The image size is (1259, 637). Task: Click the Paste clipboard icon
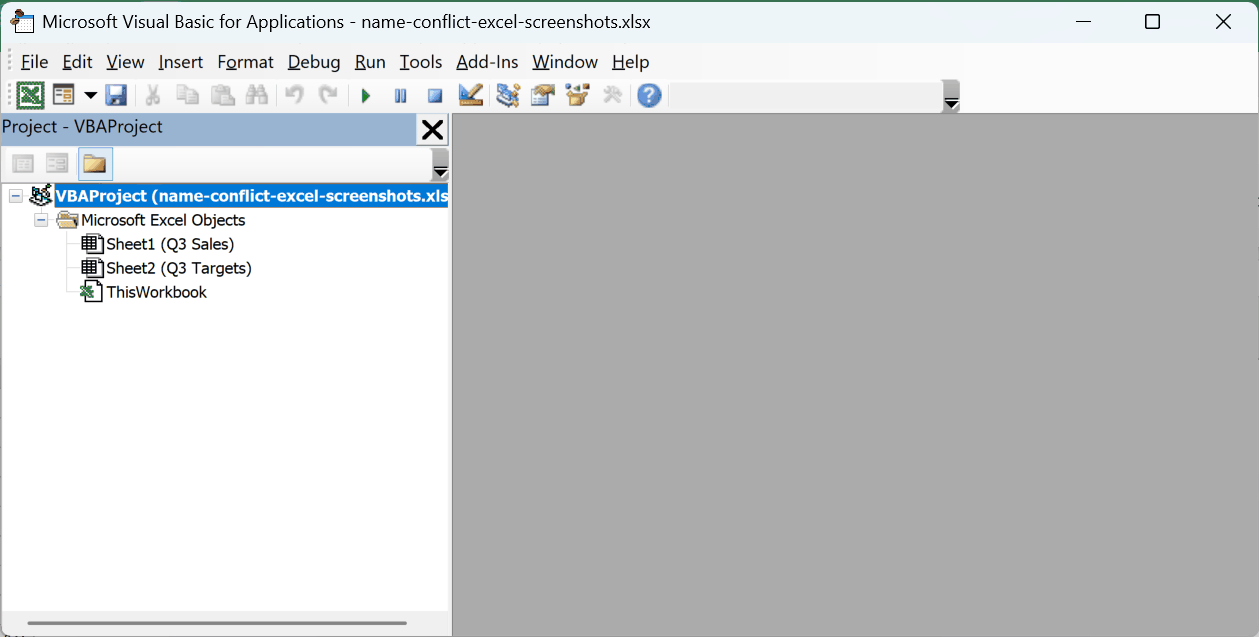point(222,95)
